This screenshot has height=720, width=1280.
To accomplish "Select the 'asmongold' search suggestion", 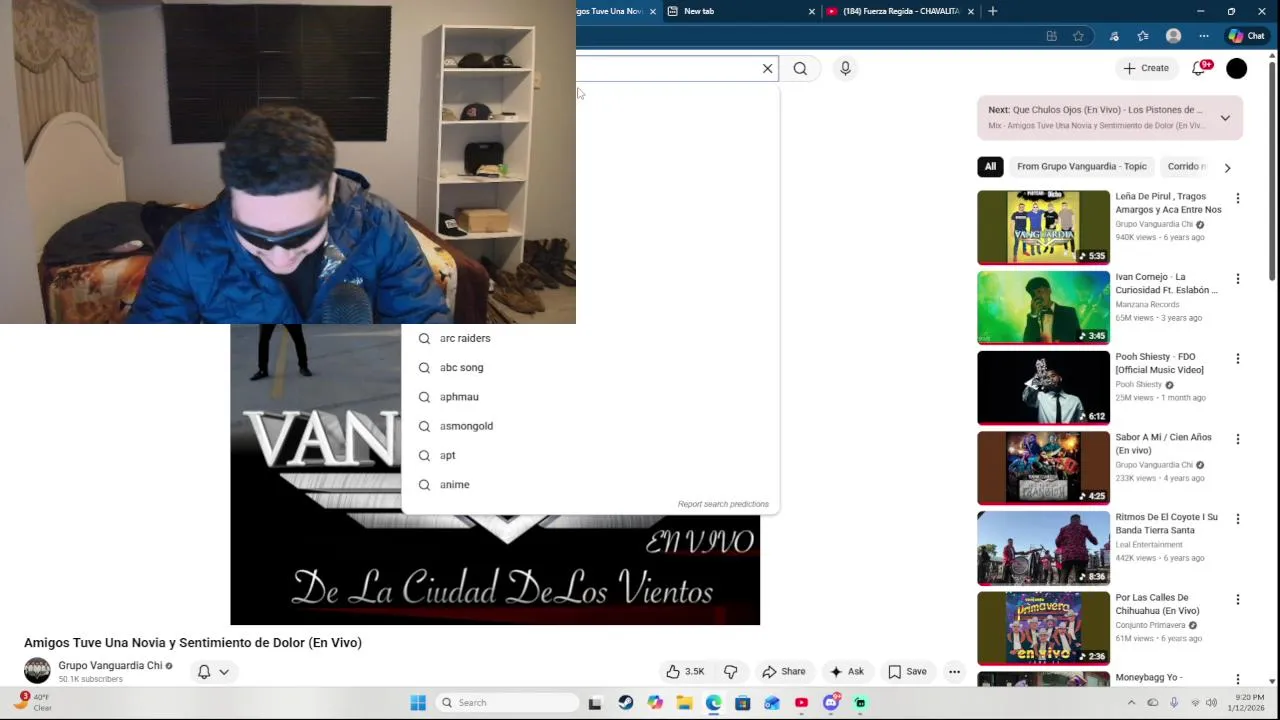I will 590,426.
